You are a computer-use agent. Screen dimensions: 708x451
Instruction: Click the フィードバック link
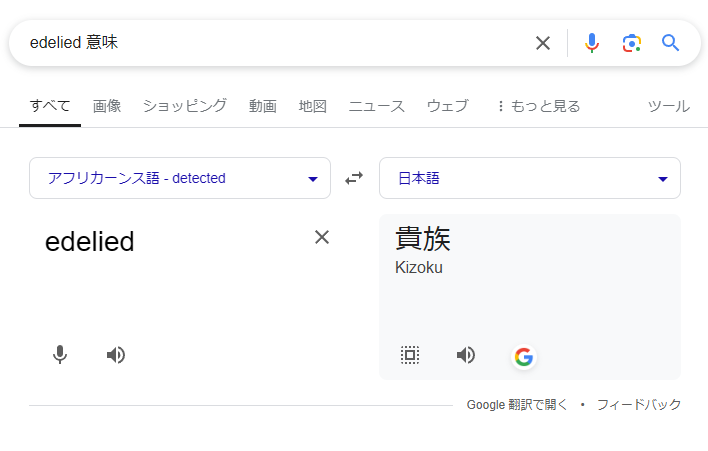click(639, 405)
